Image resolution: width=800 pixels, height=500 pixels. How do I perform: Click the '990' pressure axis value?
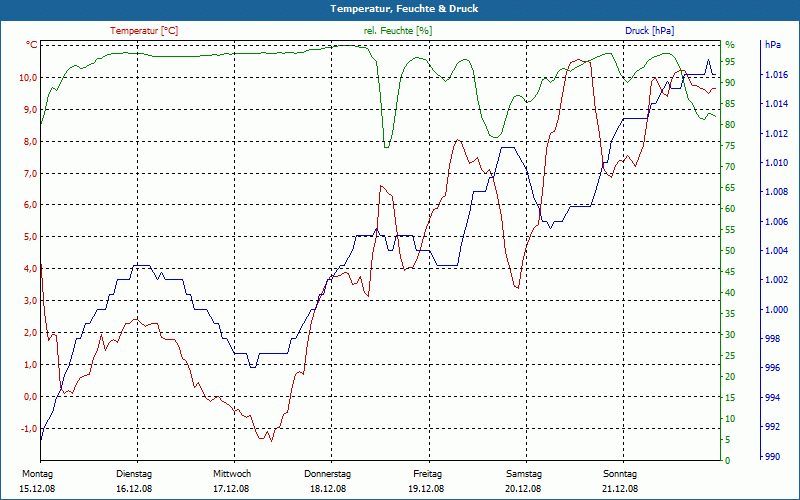pos(772,456)
